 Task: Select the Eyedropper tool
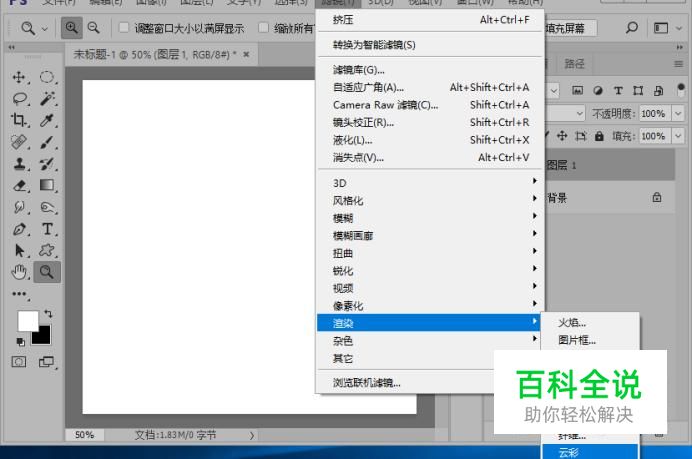tap(47, 120)
